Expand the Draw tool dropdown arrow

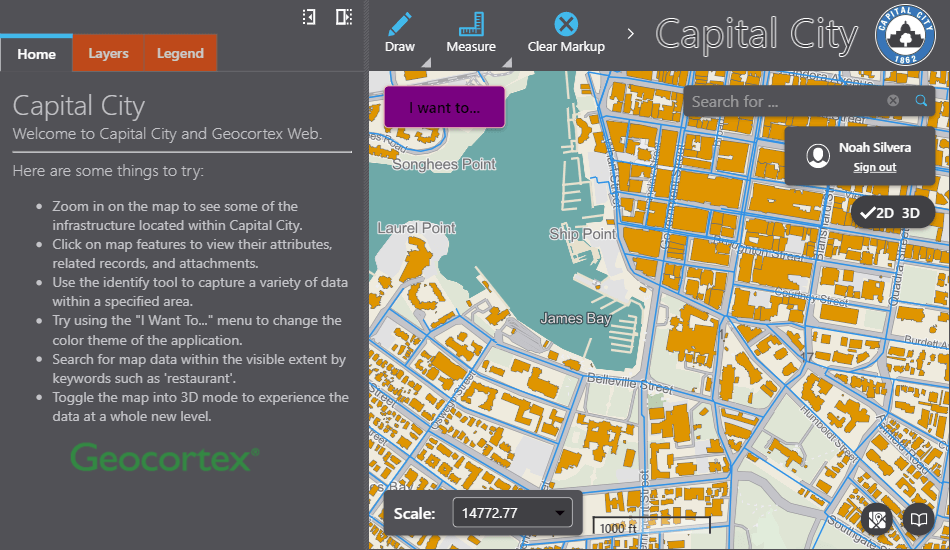point(427,63)
